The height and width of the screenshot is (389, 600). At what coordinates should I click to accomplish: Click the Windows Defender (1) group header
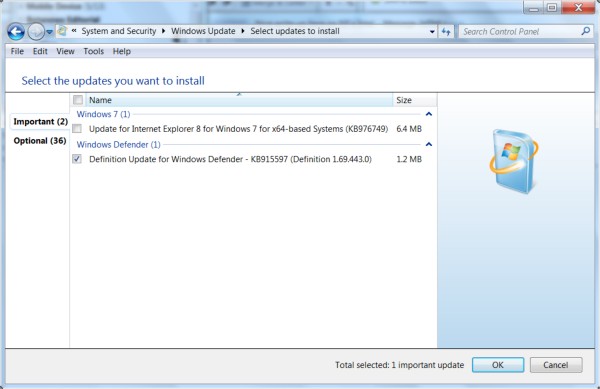[x=118, y=145]
